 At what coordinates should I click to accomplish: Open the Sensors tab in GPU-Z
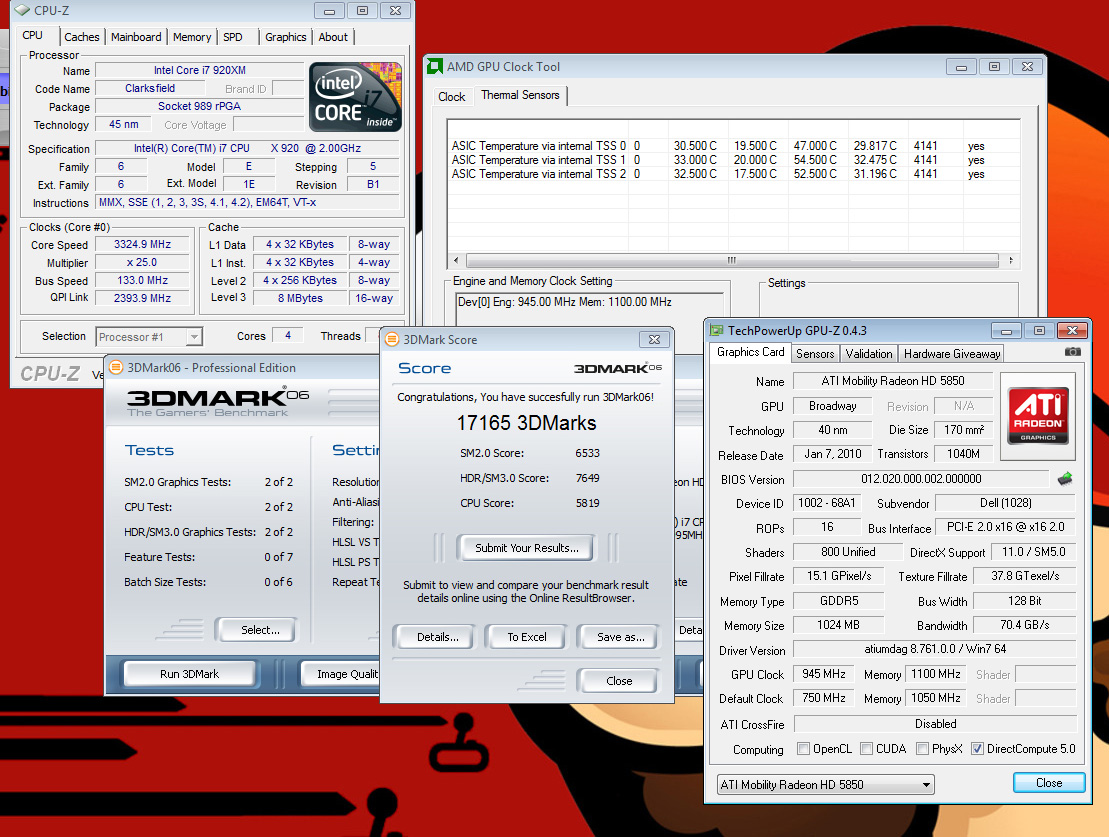coord(815,354)
